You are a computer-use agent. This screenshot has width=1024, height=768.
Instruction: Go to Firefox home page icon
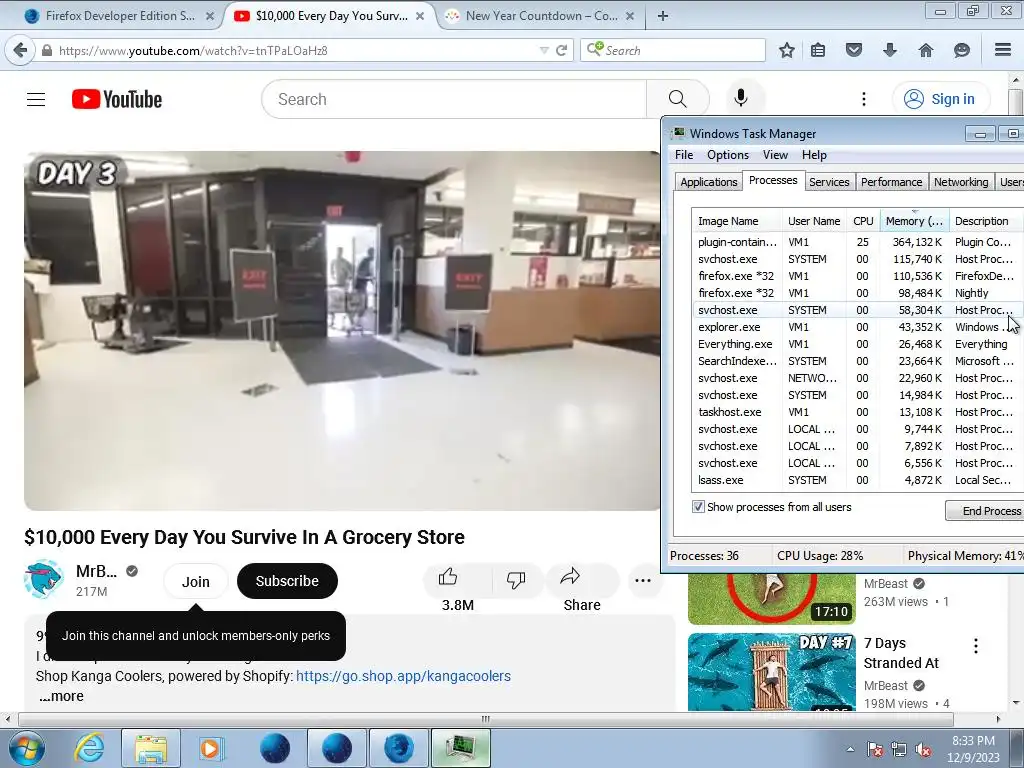click(925, 50)
